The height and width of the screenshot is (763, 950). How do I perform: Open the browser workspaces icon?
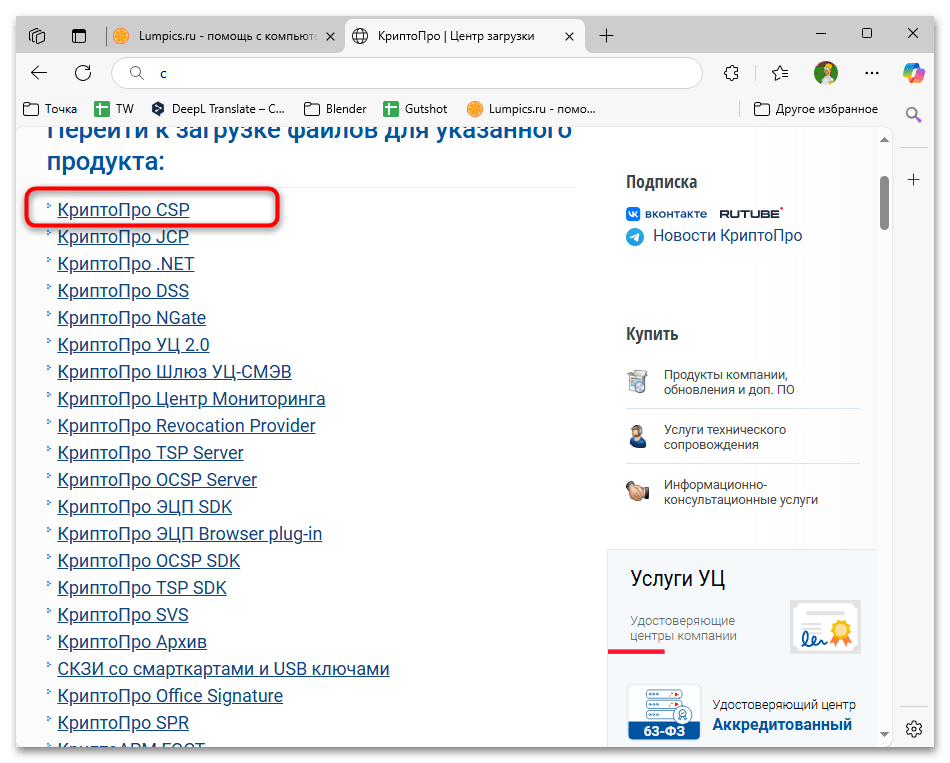37,36
